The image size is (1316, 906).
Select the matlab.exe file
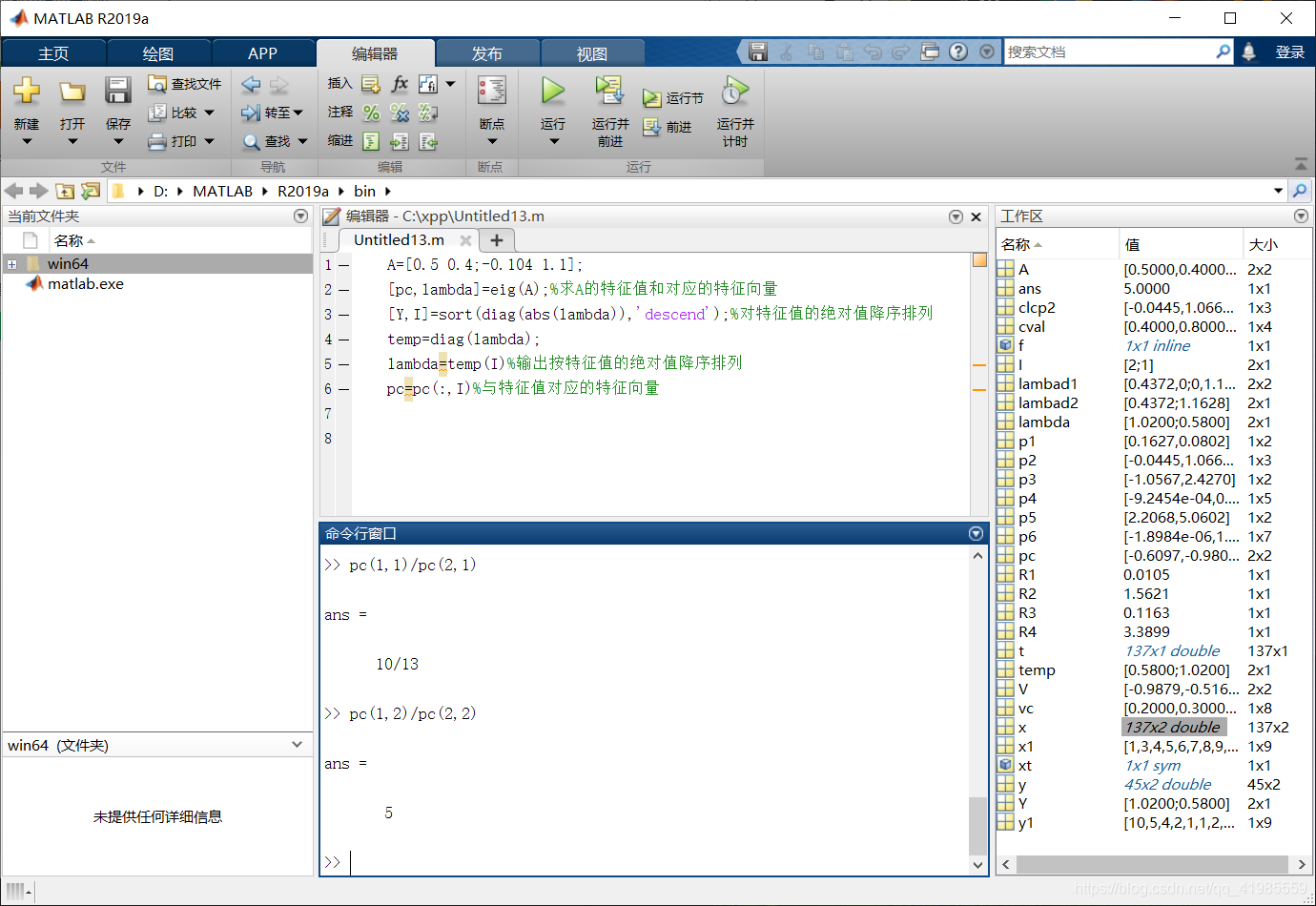pos(86,284)
